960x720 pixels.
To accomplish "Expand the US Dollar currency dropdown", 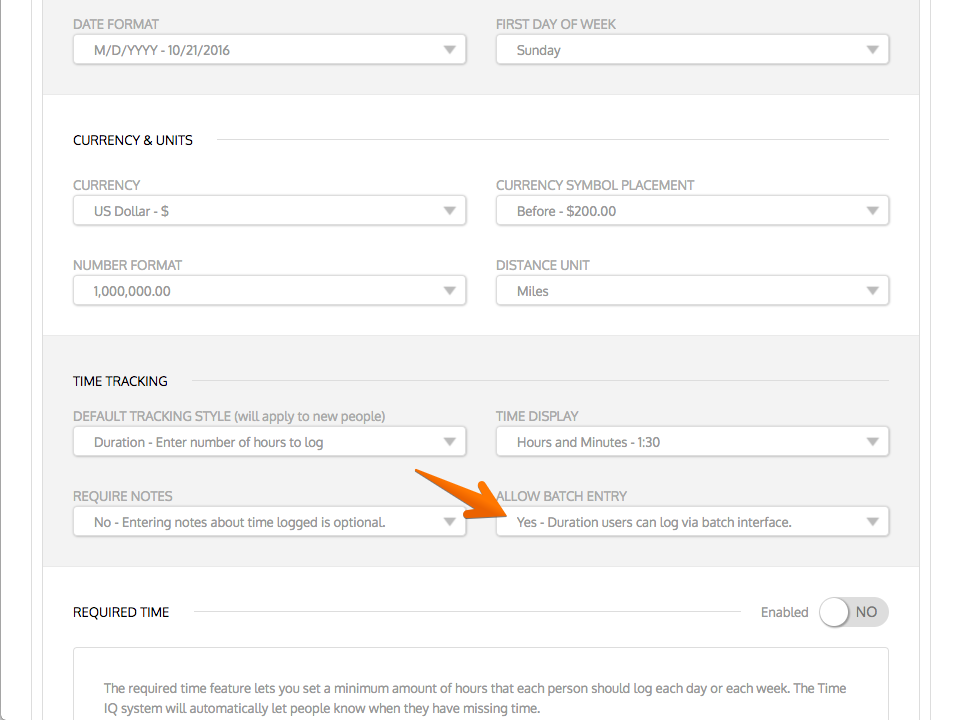I will (269, 211).
